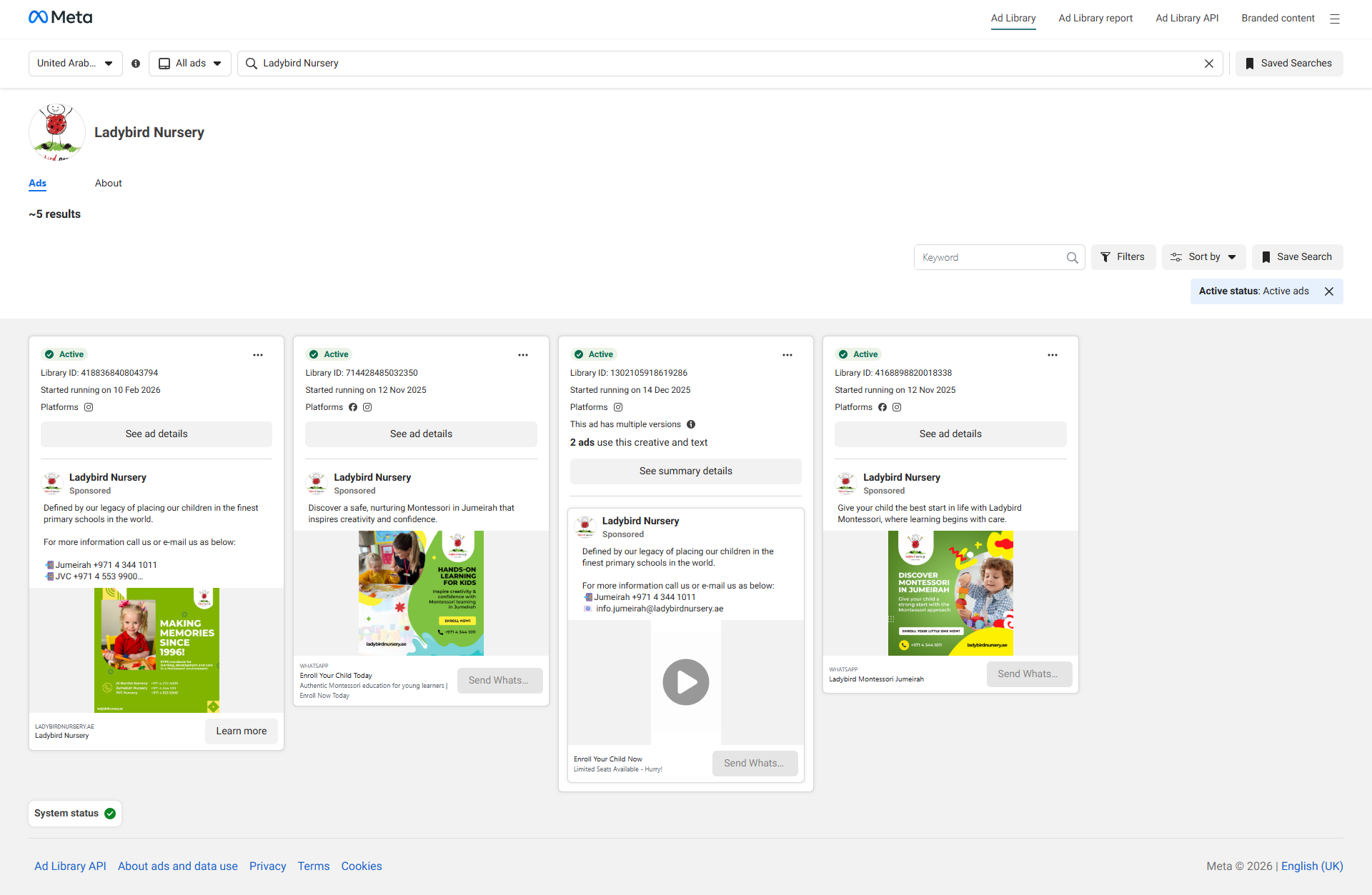
Task: Click the ~5 results count text
Action: tap(55, 214)
